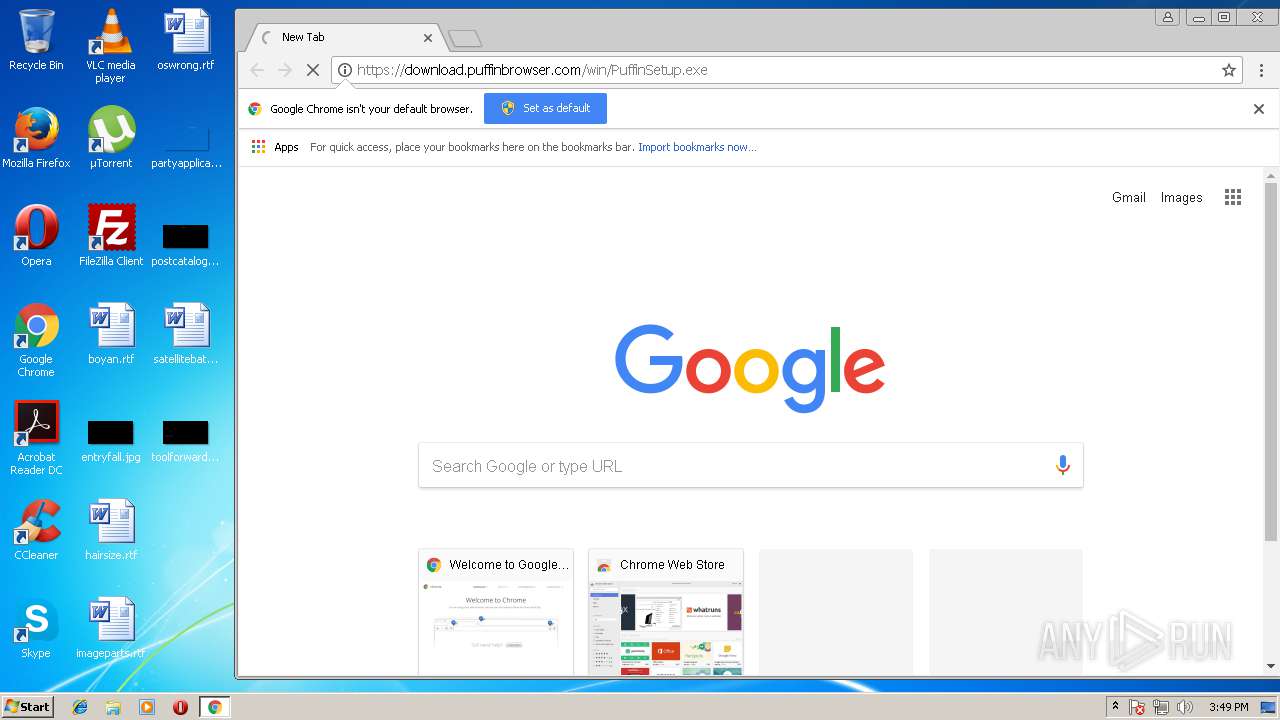The height and width of the screenshot is (720, 1280).
Task: View site information icon in address bar
Action: point(345,70)
